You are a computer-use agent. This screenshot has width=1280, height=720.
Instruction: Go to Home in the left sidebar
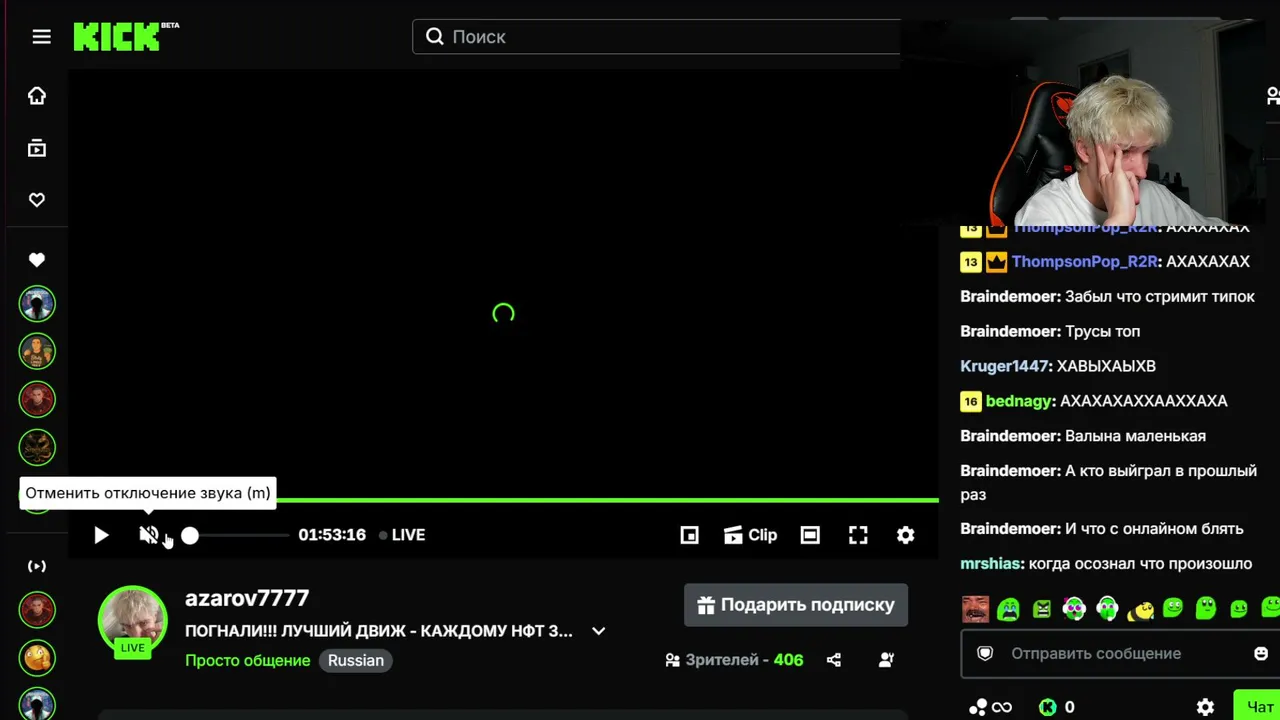37,96
